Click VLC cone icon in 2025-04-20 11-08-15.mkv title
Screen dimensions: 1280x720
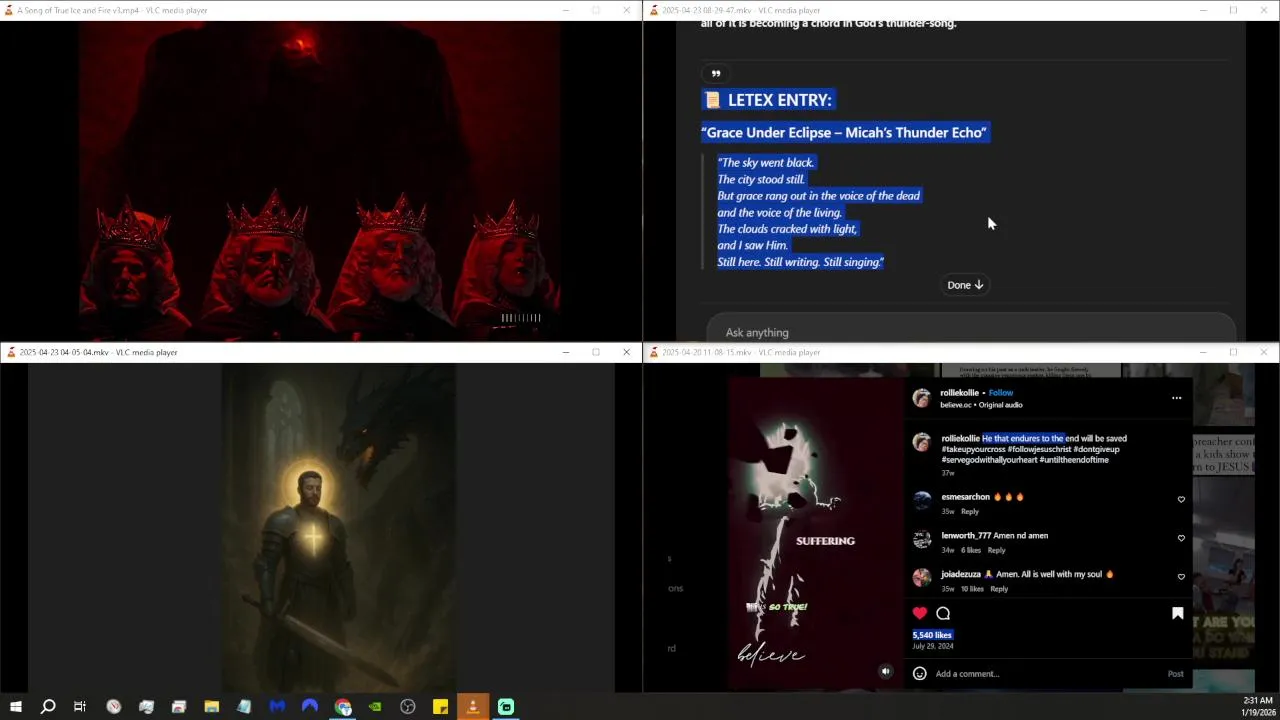tap(653, 352)
